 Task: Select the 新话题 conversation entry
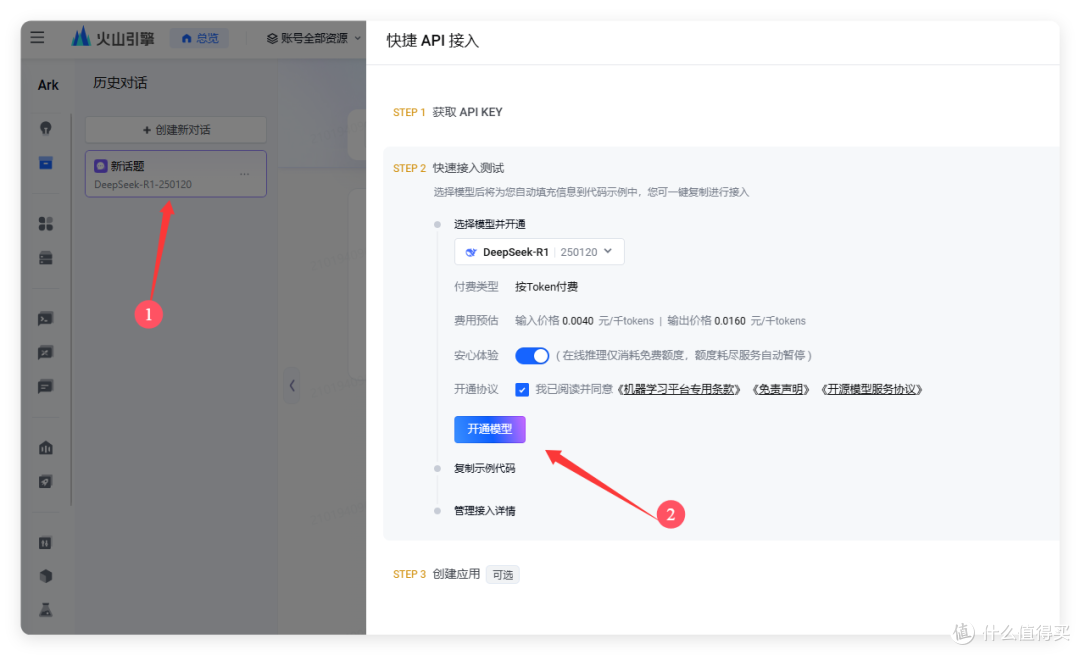coord(176,174)
